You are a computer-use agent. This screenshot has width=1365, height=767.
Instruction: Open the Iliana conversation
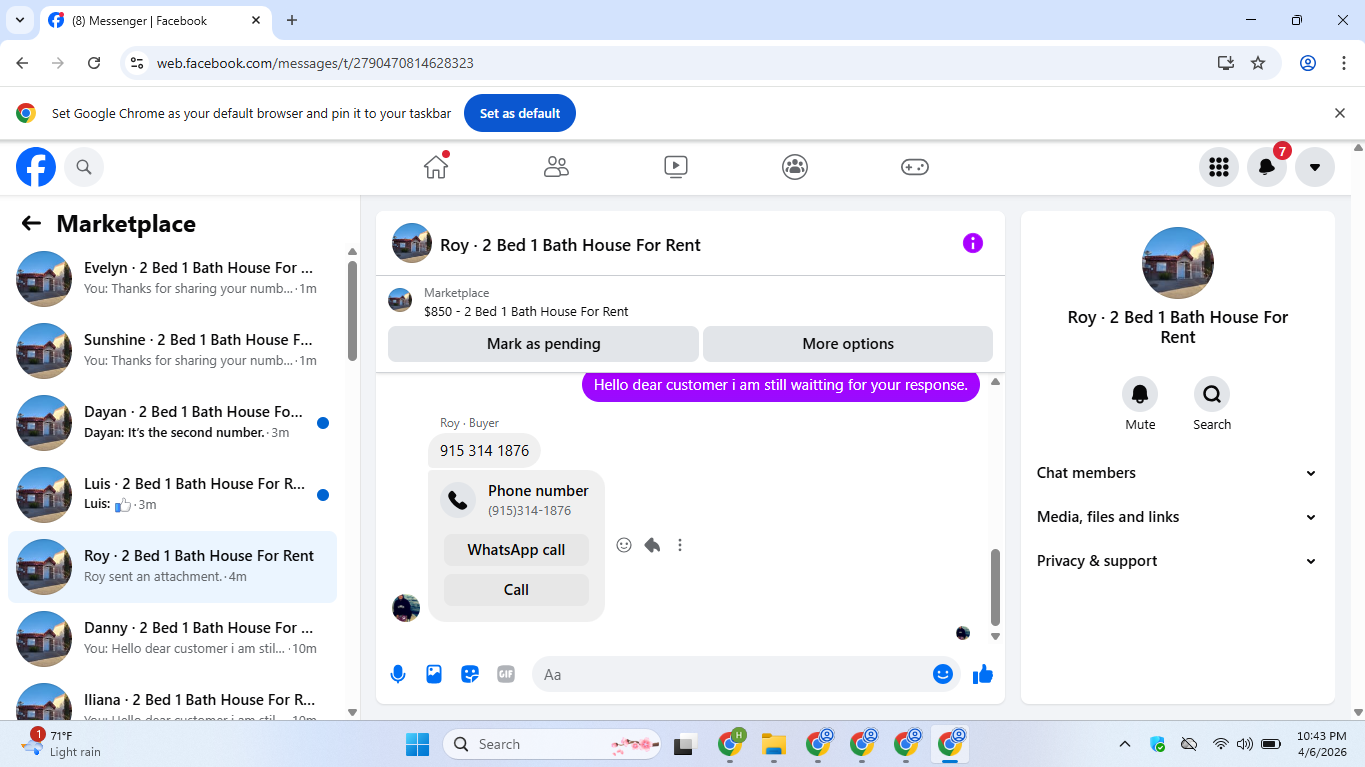[172, 698]
